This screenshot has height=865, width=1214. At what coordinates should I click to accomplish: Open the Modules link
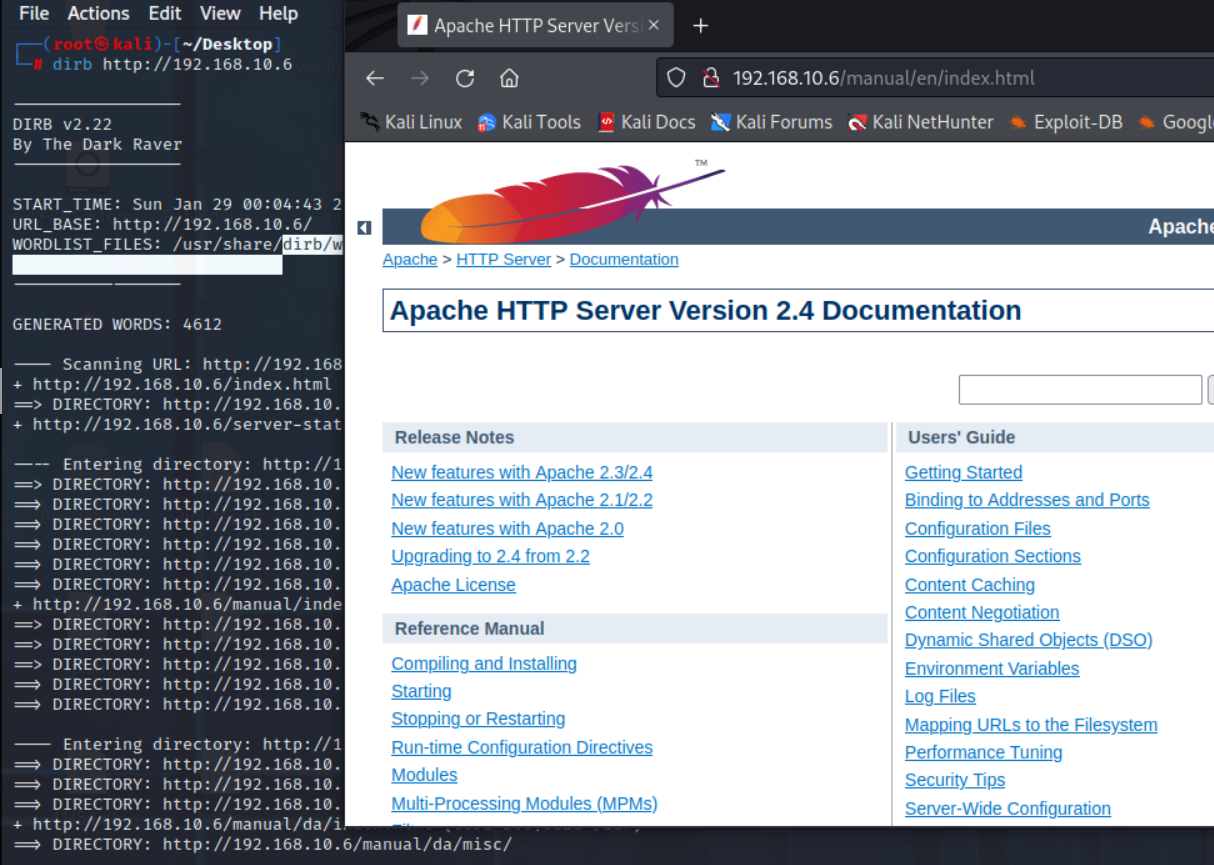click(424, 775)
